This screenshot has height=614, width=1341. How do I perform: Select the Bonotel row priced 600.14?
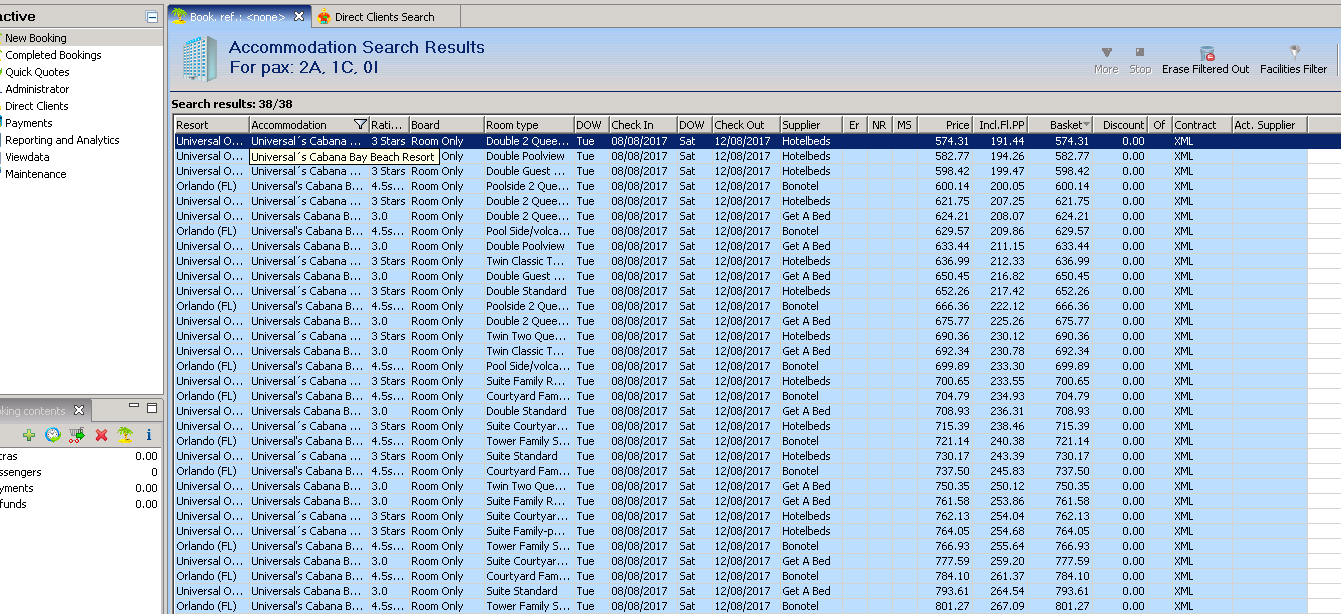click(757, 186)
